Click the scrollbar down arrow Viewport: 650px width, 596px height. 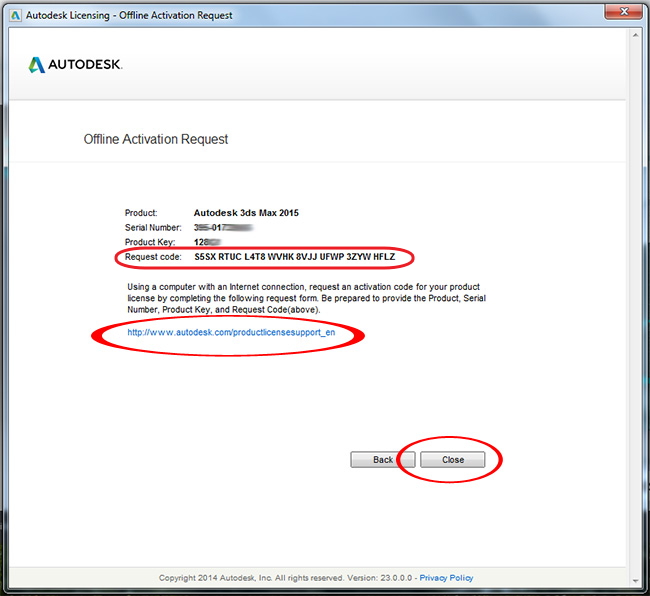click(x=635, y=581)
